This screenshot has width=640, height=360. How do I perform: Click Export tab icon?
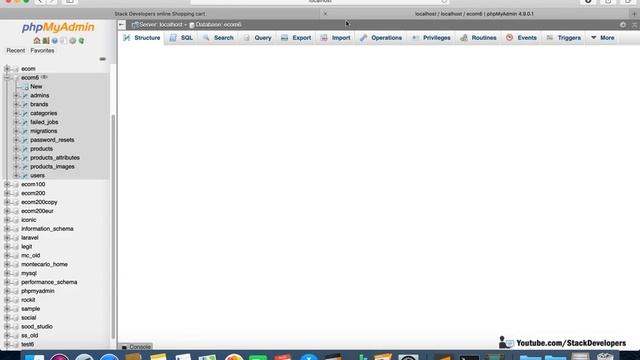coord(284,38)
